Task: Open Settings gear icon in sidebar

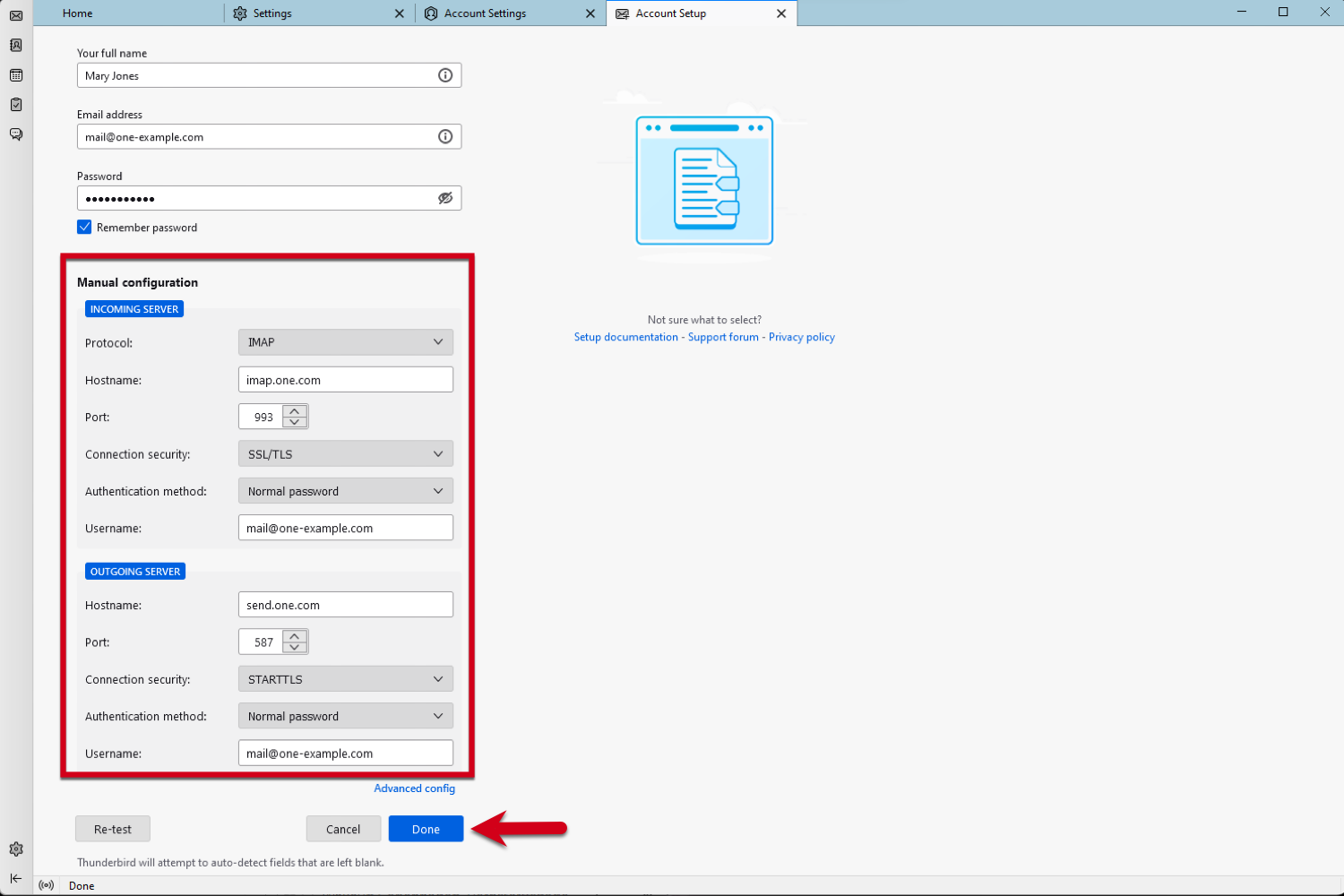Action: [x=16, y=849]
